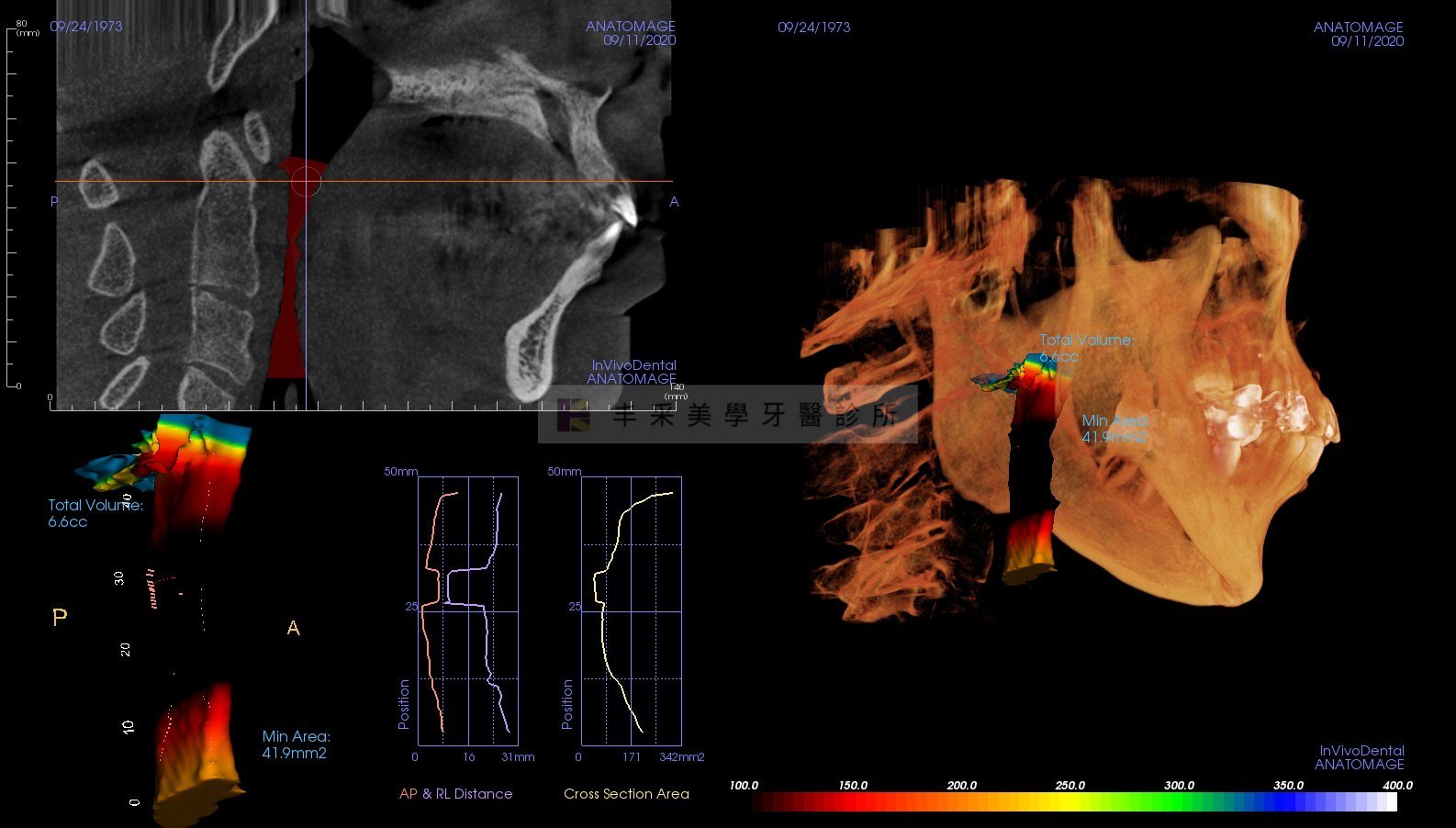Click the 50mm label above the distance graph
1456x828 pixels.
400,471
